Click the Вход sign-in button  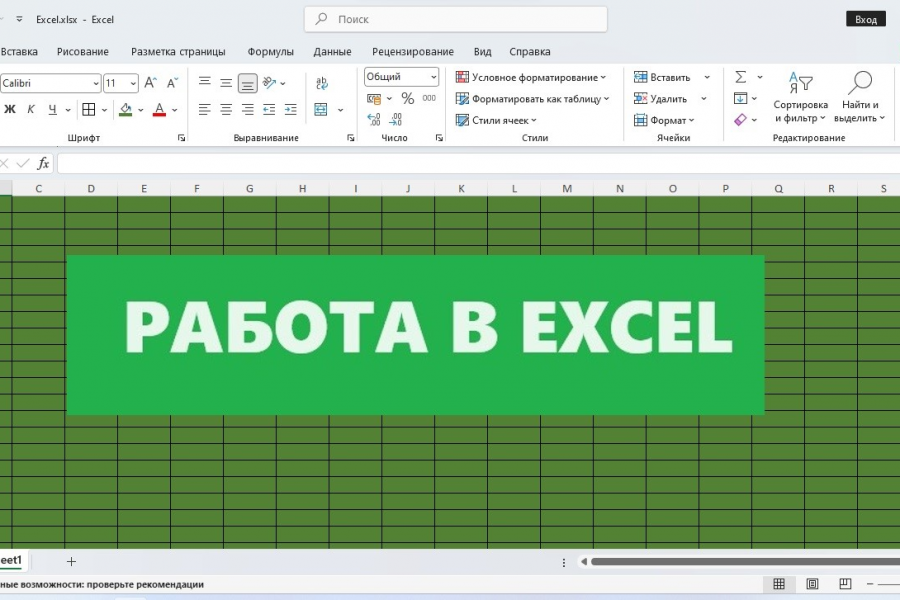(x=866, y=19)
